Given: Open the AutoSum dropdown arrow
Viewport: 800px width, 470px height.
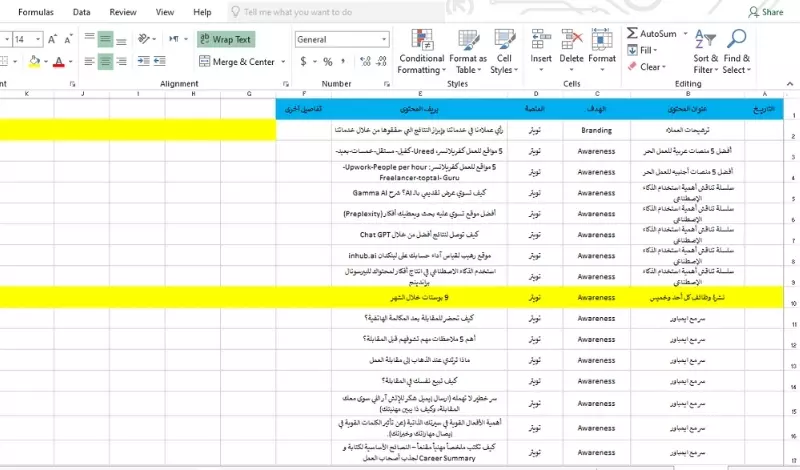Looking at the screenshot, I should 685,33.
